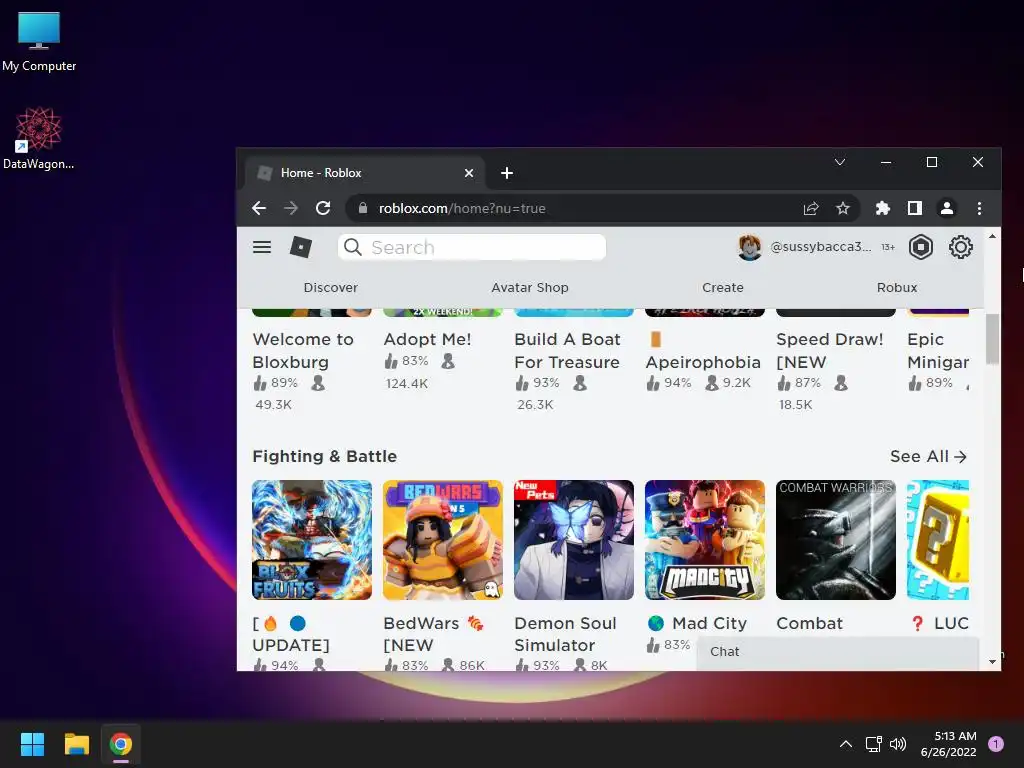Image resolution: width=1024 pixels, height=768 pixels.
Task: Click the Mad City game thumbnail
Action: (705, 540)
